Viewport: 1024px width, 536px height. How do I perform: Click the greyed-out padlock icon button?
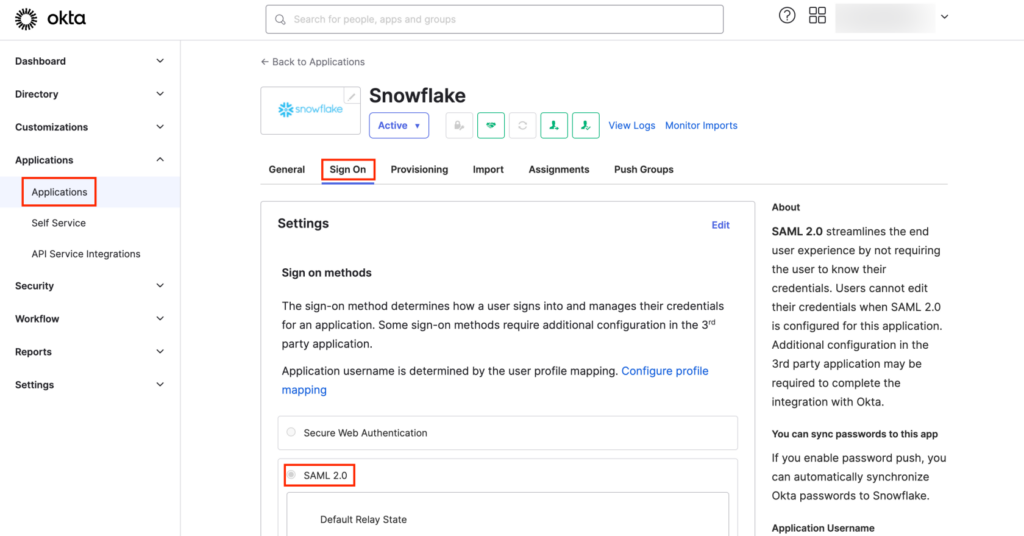point(459,125)
